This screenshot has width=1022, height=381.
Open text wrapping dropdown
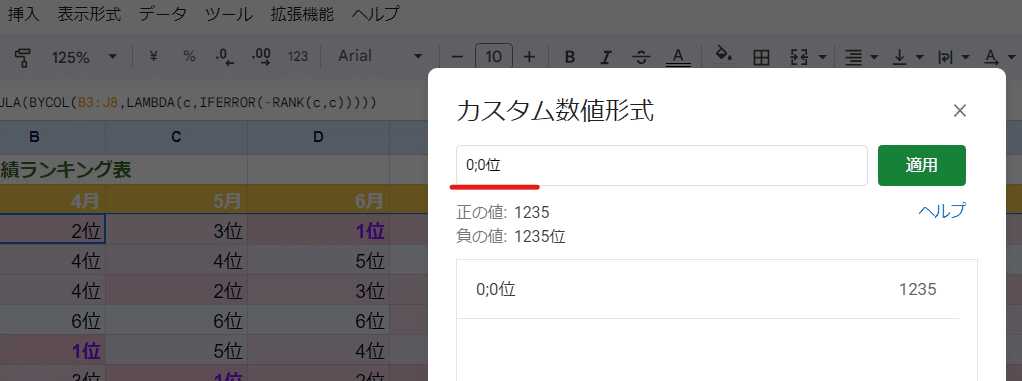click(953, 57)
